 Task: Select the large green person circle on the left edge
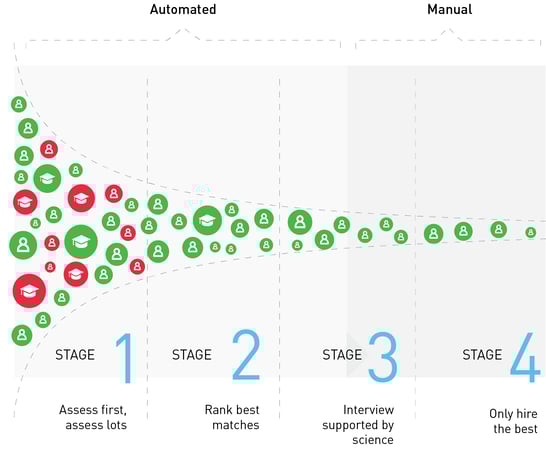tap(23, 245)
